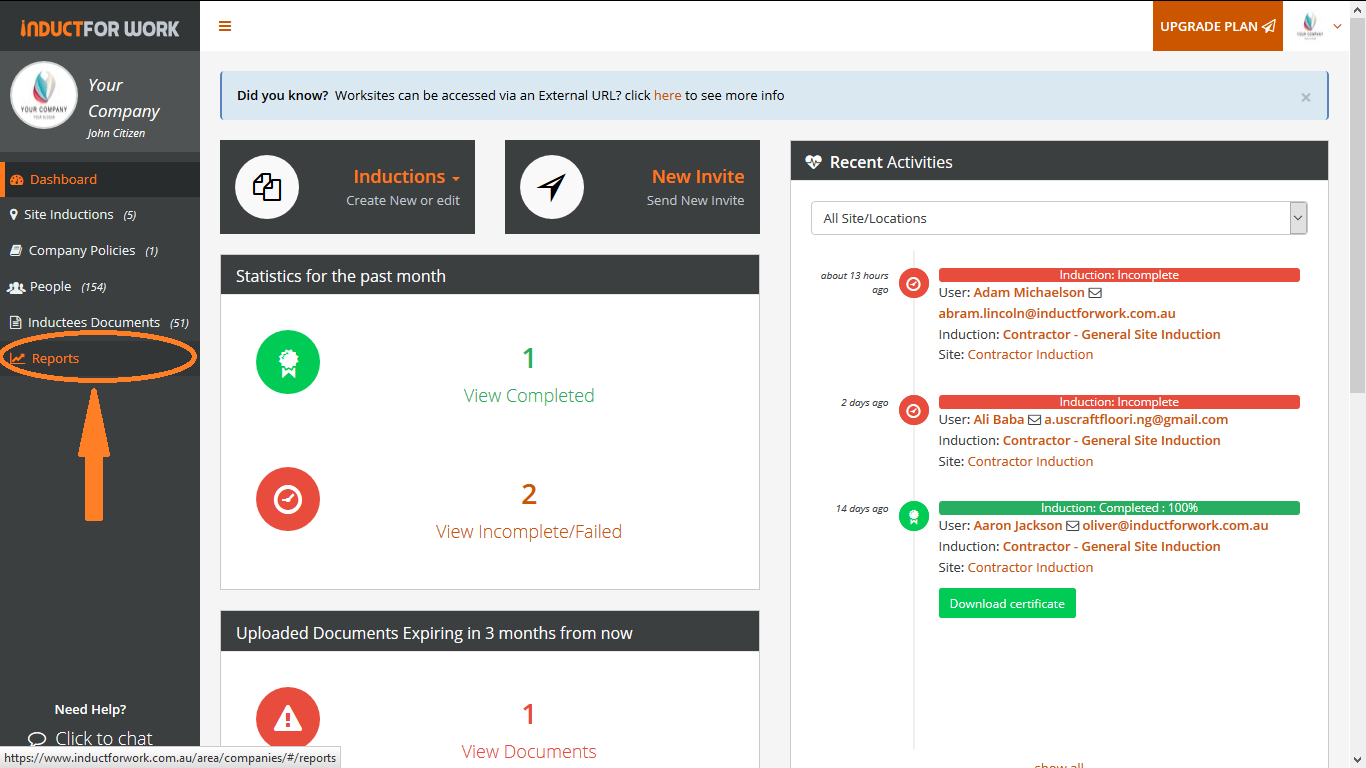Click the Aaron Jackson completed badge icon
Screen dimensions: 1366x768
click(914, 516)
